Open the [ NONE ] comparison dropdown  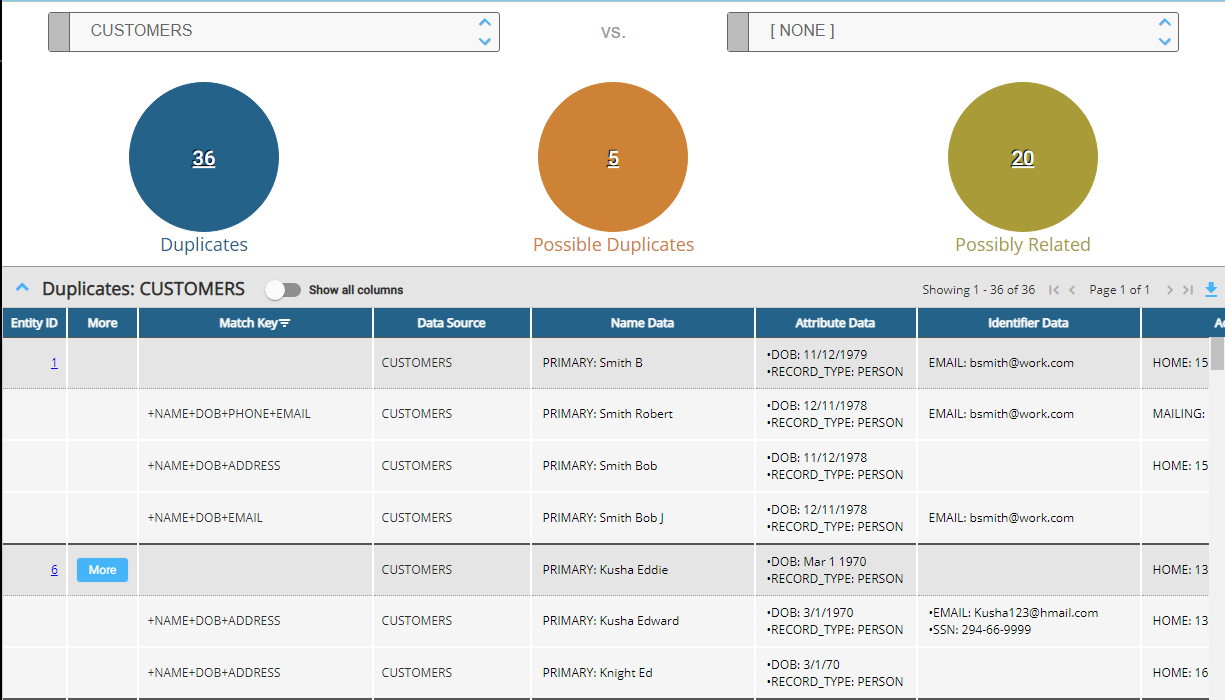pyautogui.click(x=952, y=32)
